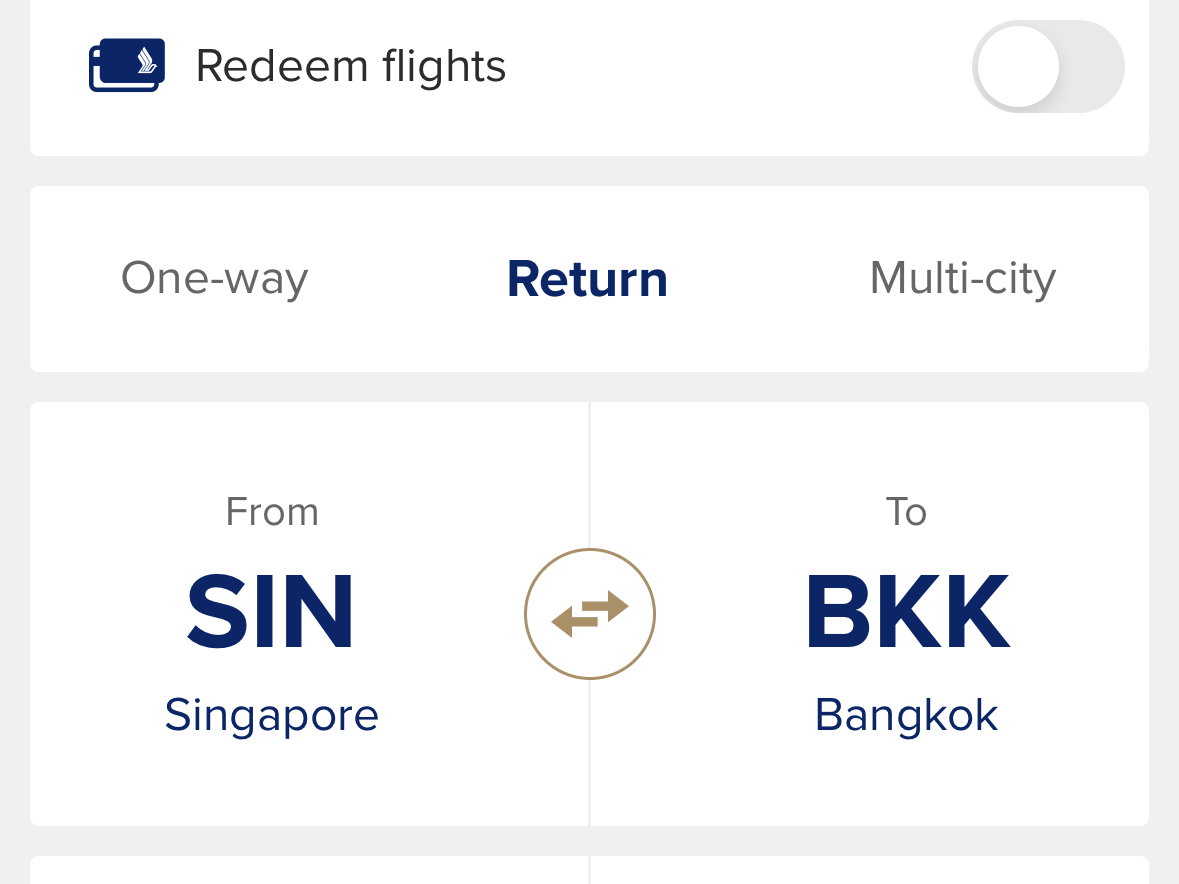
Task: Open the partially visible card below Bangkok
Action: click(870, 870)
